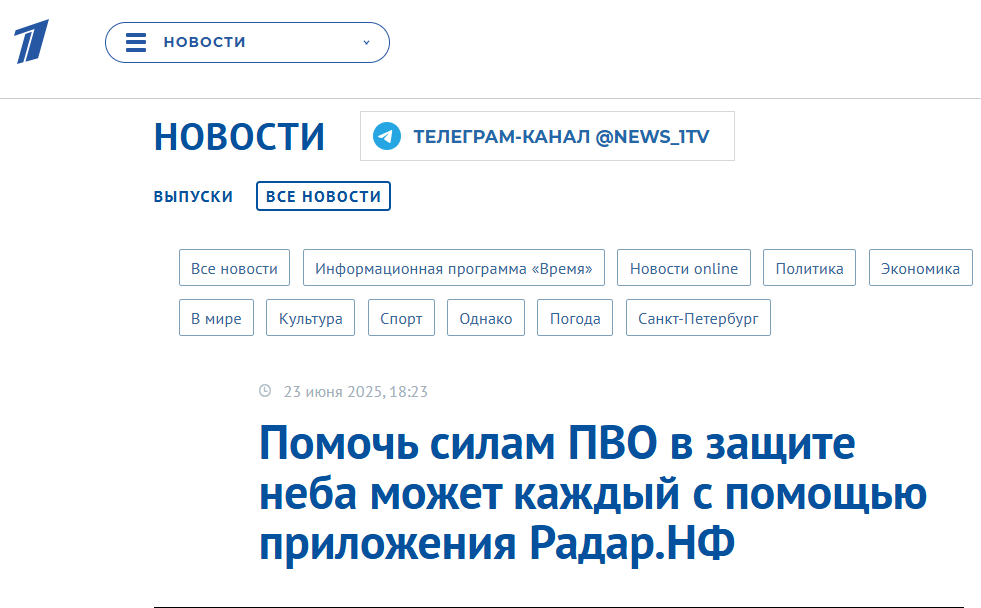The width and height of the screenshot is (981, 608).
Task: Click the clock icon beside the date
Action: pos(265,391)
